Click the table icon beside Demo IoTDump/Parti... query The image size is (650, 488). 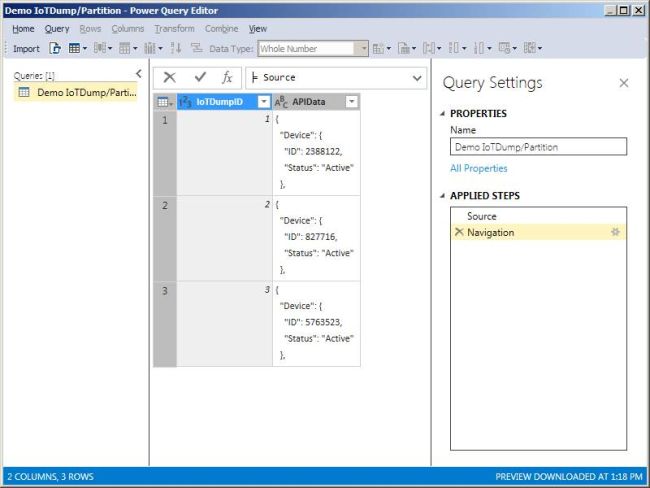(x=24, y=92)
